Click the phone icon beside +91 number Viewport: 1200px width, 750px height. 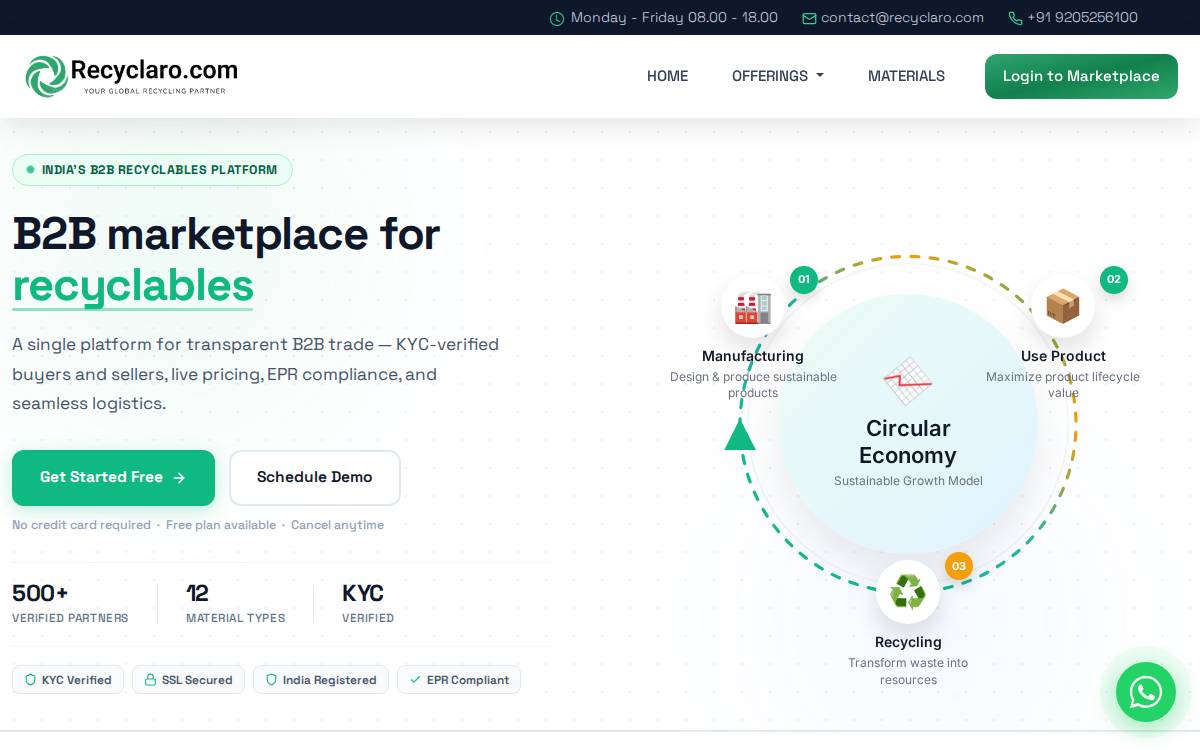point(1016,18)
